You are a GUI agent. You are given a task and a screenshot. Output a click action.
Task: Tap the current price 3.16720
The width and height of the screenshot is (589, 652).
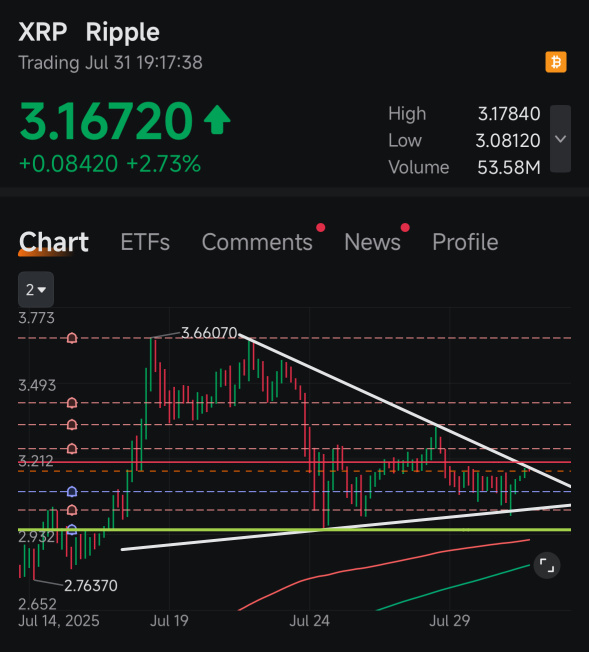point(106,121)
